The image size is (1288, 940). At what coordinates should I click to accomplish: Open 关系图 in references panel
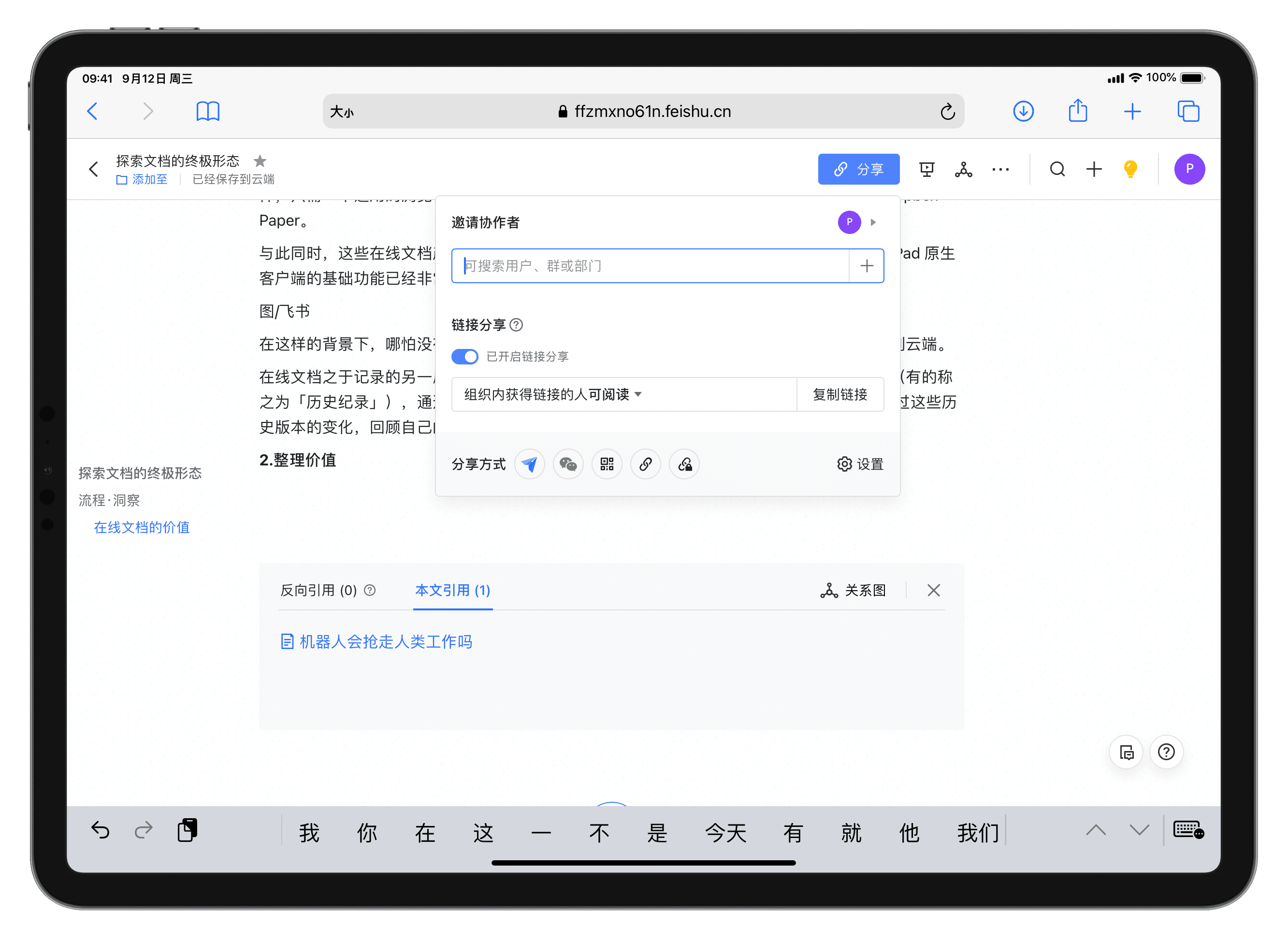coord(853,591)
